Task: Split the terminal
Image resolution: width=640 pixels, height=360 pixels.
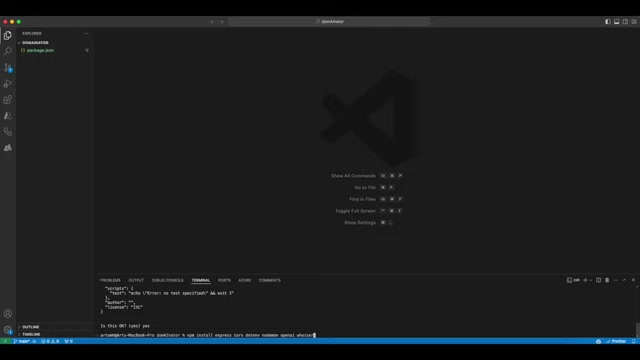Action: click(598, 280)
